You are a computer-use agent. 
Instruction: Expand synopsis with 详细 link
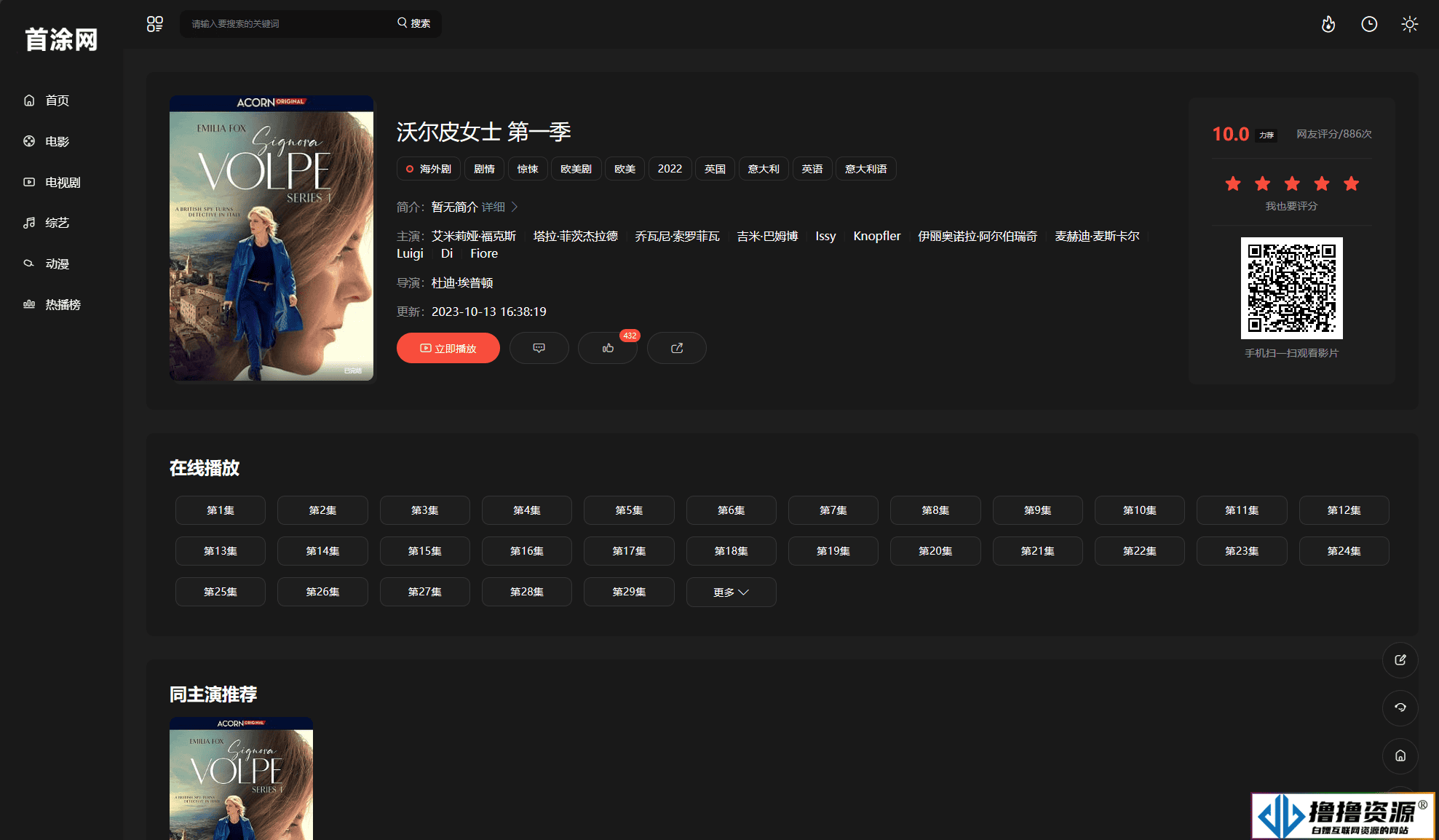(x=499, y=207)
